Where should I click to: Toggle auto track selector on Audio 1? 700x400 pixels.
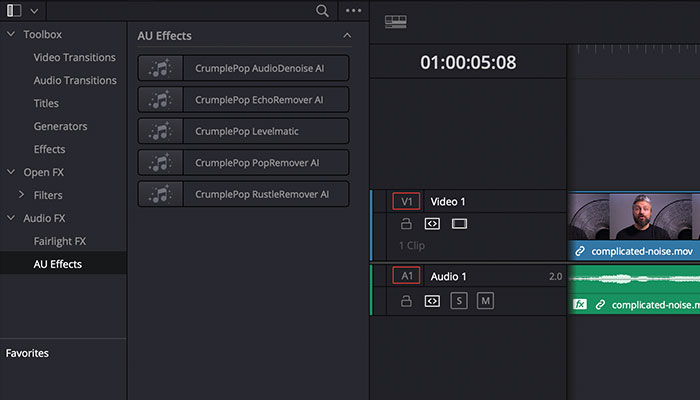432,301
